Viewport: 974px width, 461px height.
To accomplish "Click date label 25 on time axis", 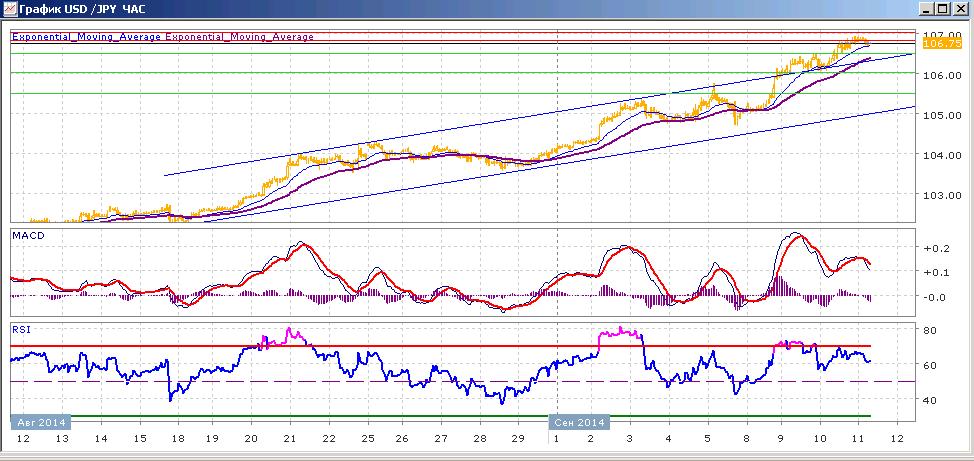I will [x=366, y=439].
